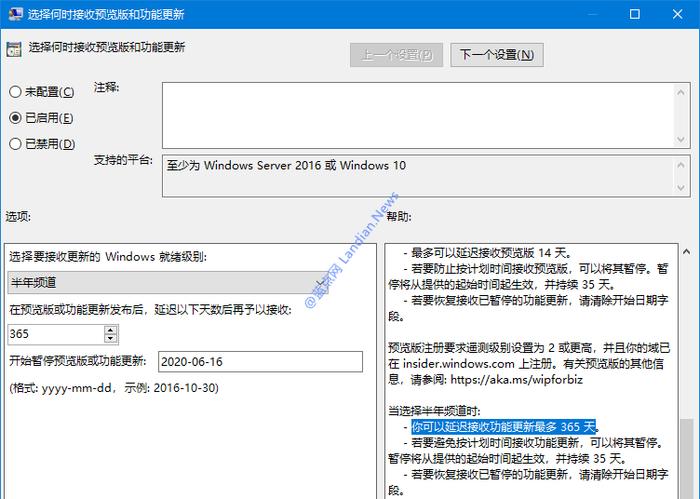Click the policy setting icon beside the title
700x499 pixels.
(14, 49)
